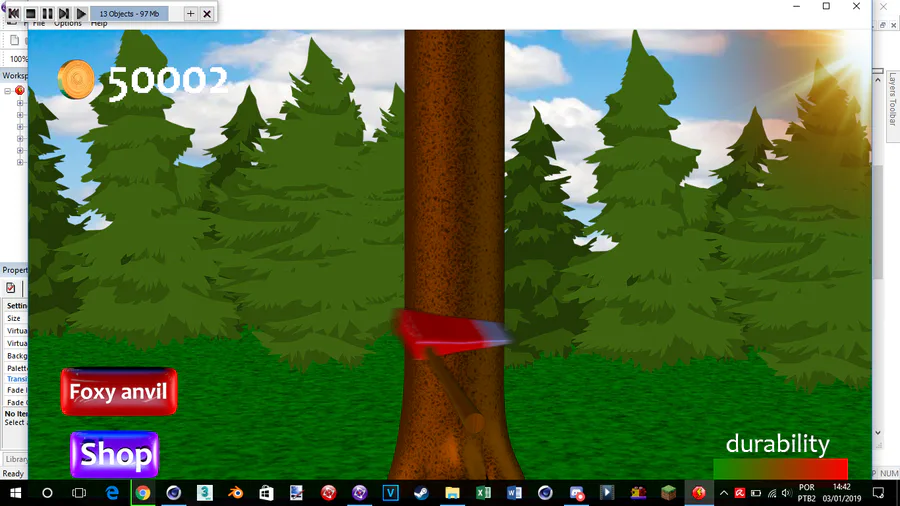Select the Palette property row
The height and width of the screenshot is (506, 900).
click(15, 368)
